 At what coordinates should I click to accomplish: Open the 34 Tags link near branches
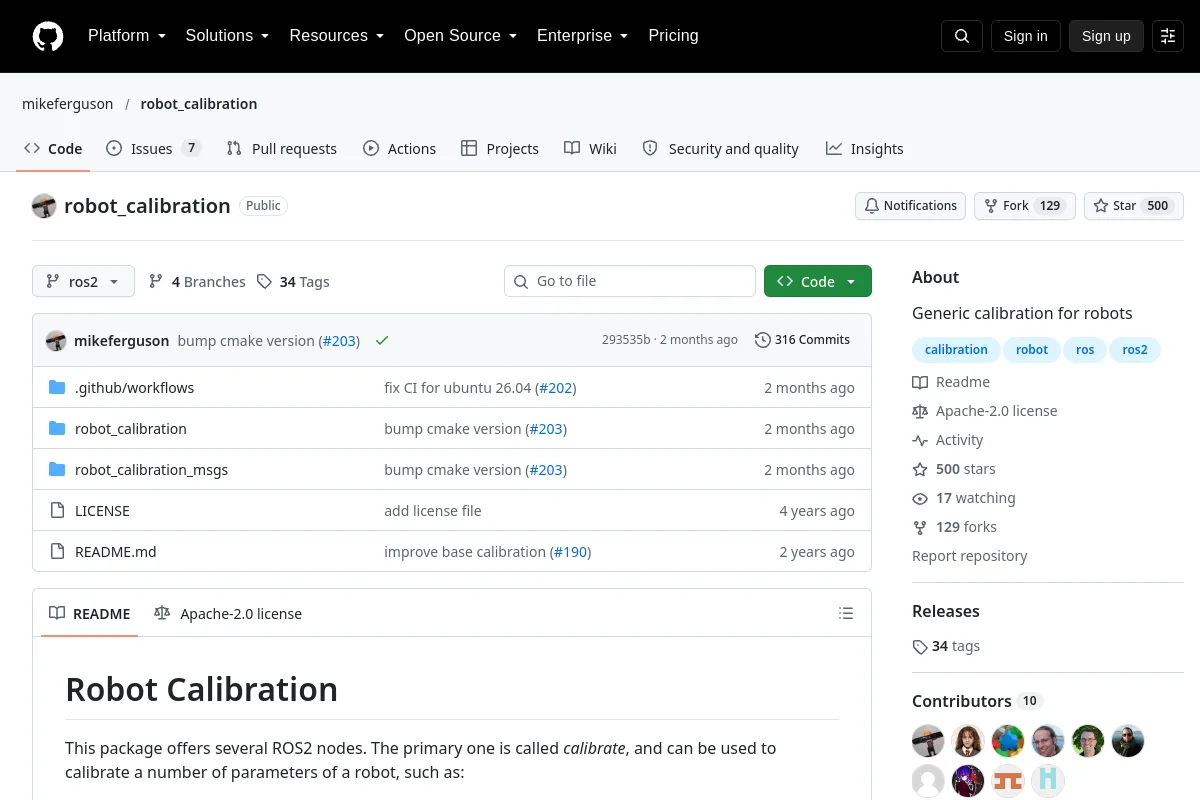click(x=293, y=282)
